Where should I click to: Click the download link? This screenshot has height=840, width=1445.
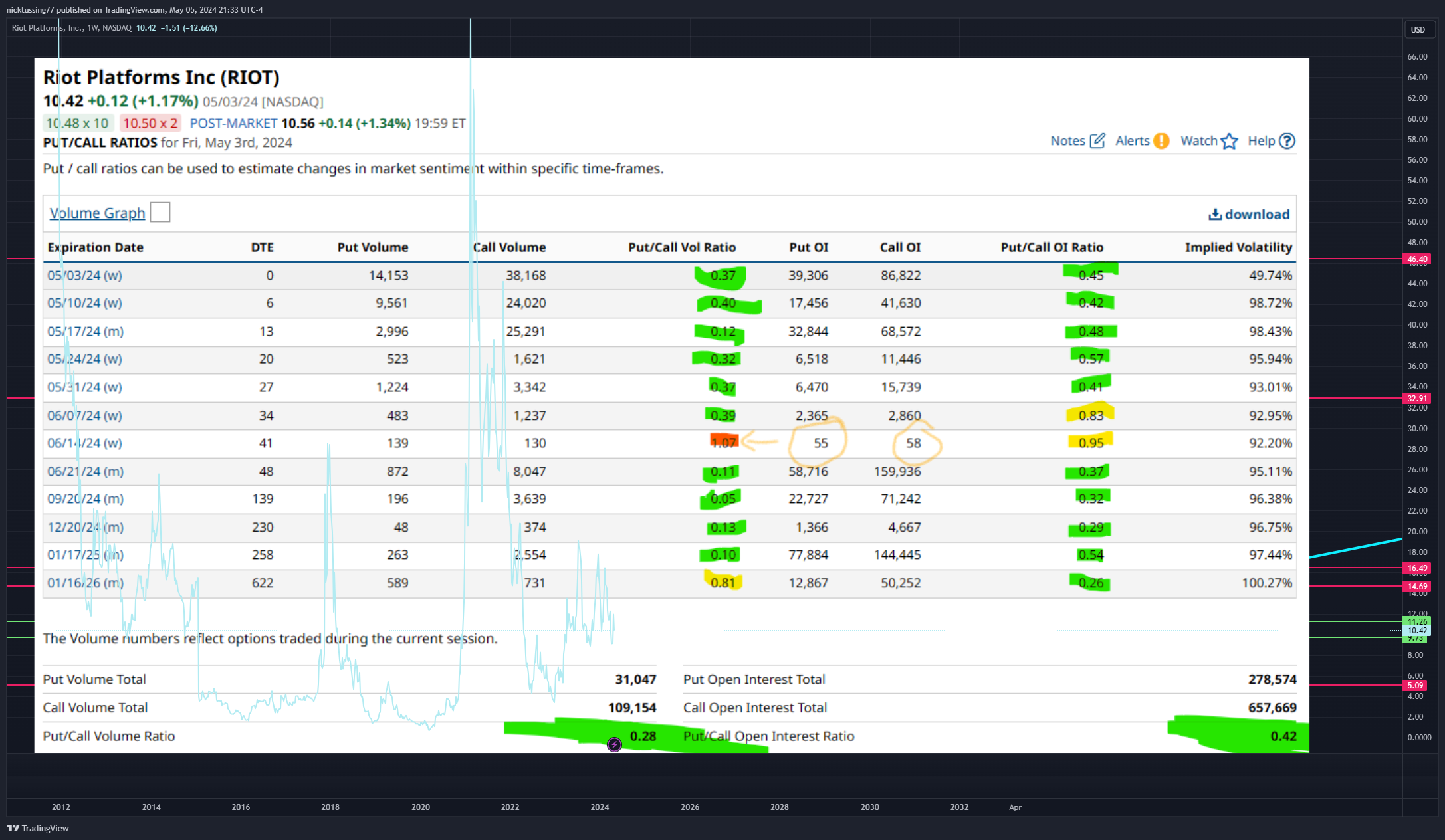click(1257, 214)
